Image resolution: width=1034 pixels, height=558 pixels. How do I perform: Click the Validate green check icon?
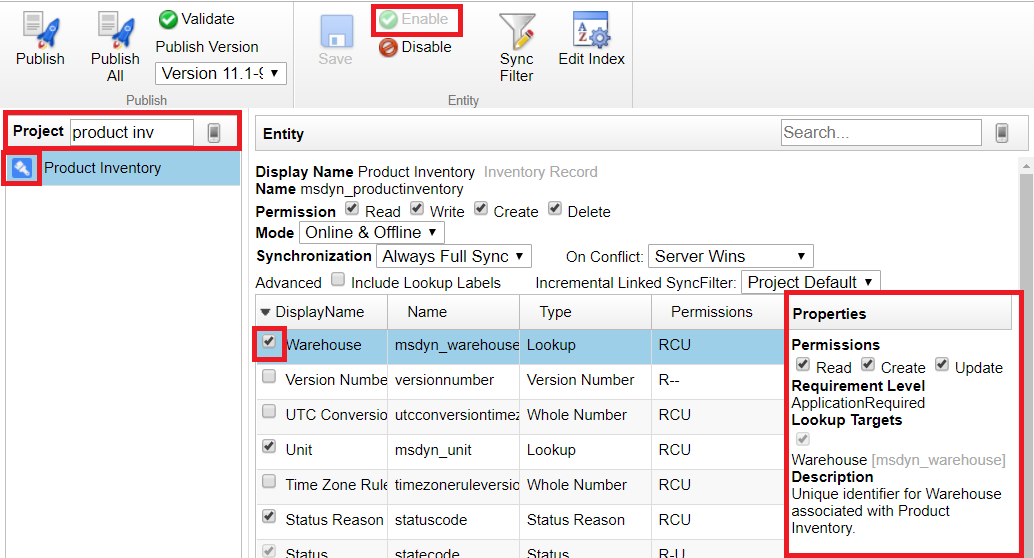click(168, 19)
